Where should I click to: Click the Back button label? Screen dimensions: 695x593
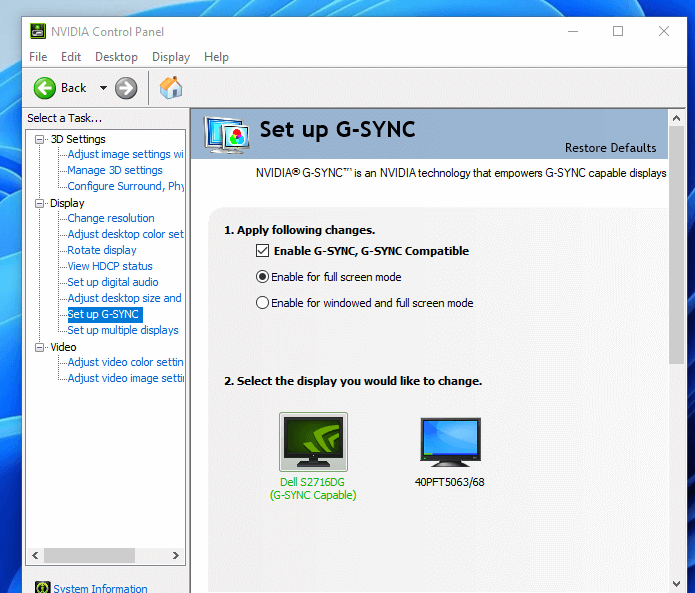pos(74,88)
